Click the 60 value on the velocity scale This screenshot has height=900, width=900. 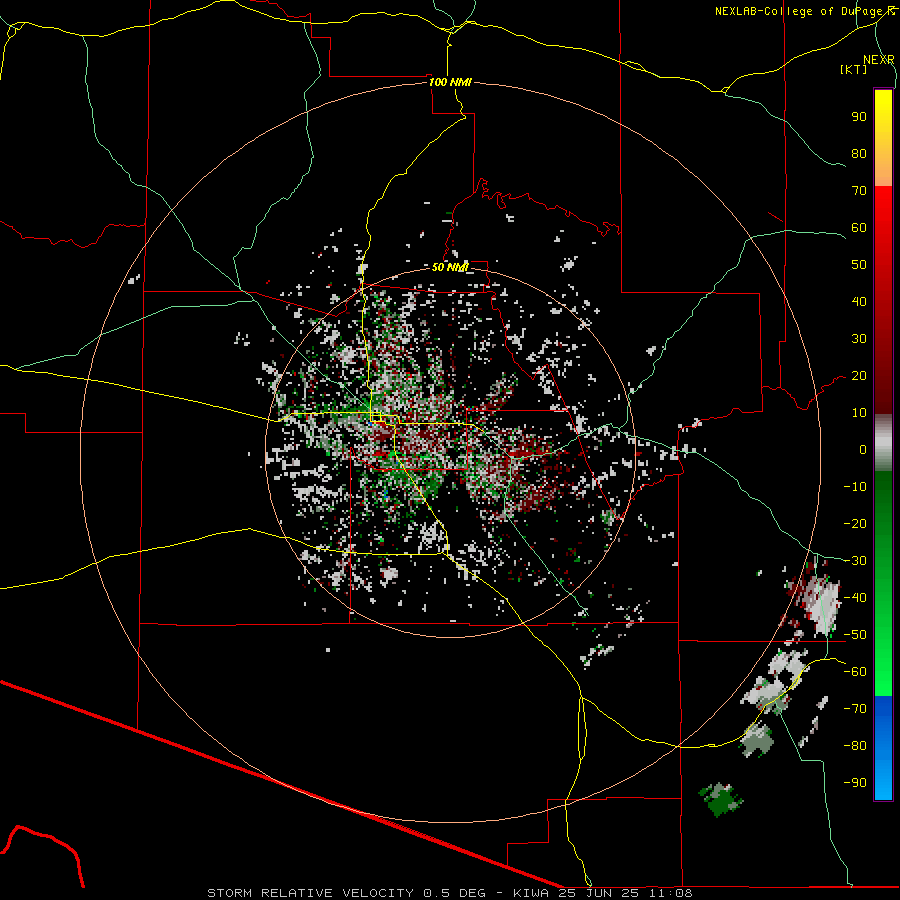[859, 228]
